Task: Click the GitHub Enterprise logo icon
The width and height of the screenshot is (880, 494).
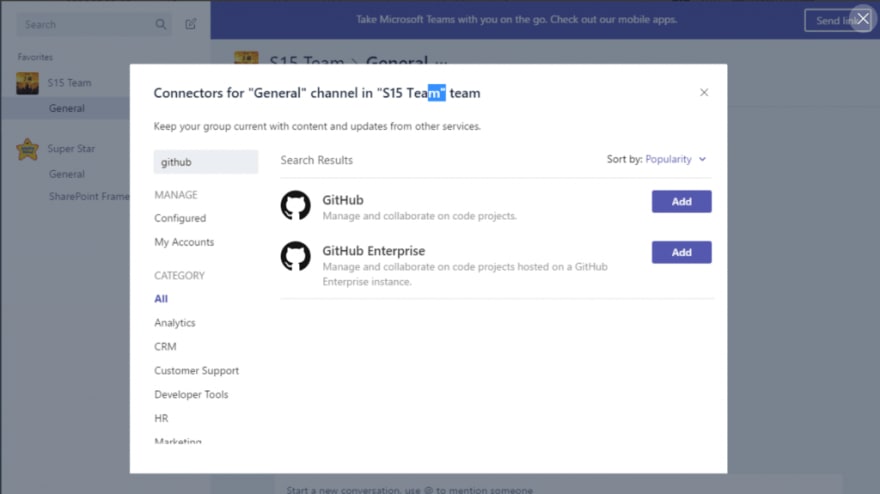Action: (x=296, y=256)
